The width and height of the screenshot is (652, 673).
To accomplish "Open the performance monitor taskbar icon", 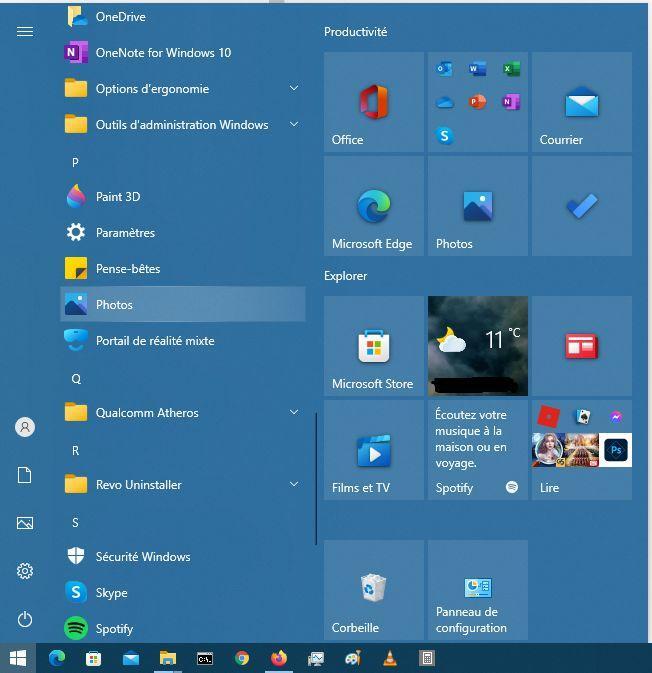I will pyautogui.click(x=316, y=658).
